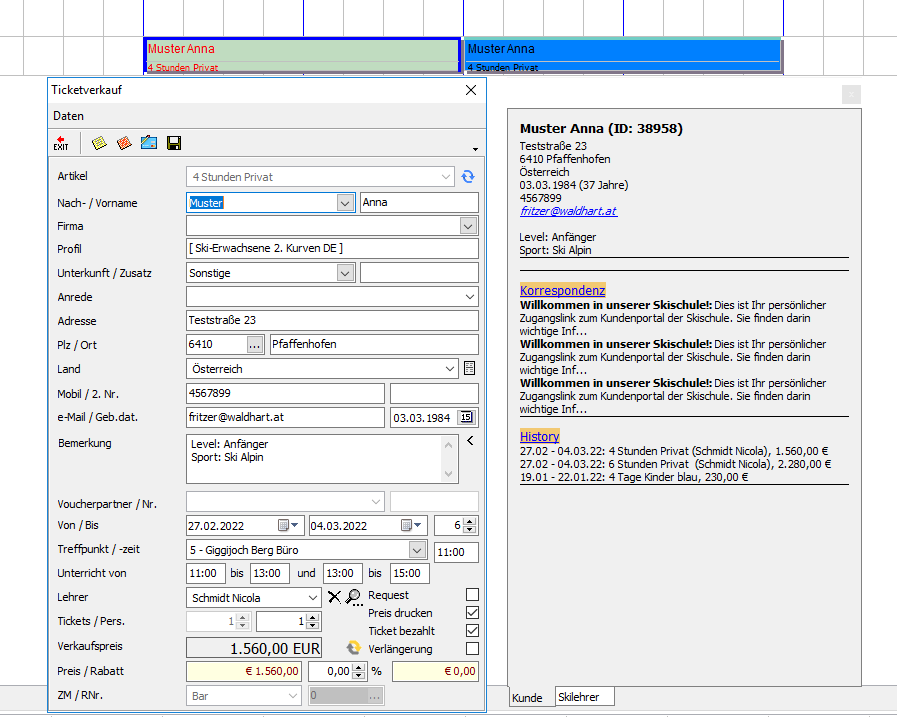The width and height of the screenshot is (897, 717).
Task: Decrease the days count stepper showing 6
Action: pyautogui.click(x=470, y=529)
